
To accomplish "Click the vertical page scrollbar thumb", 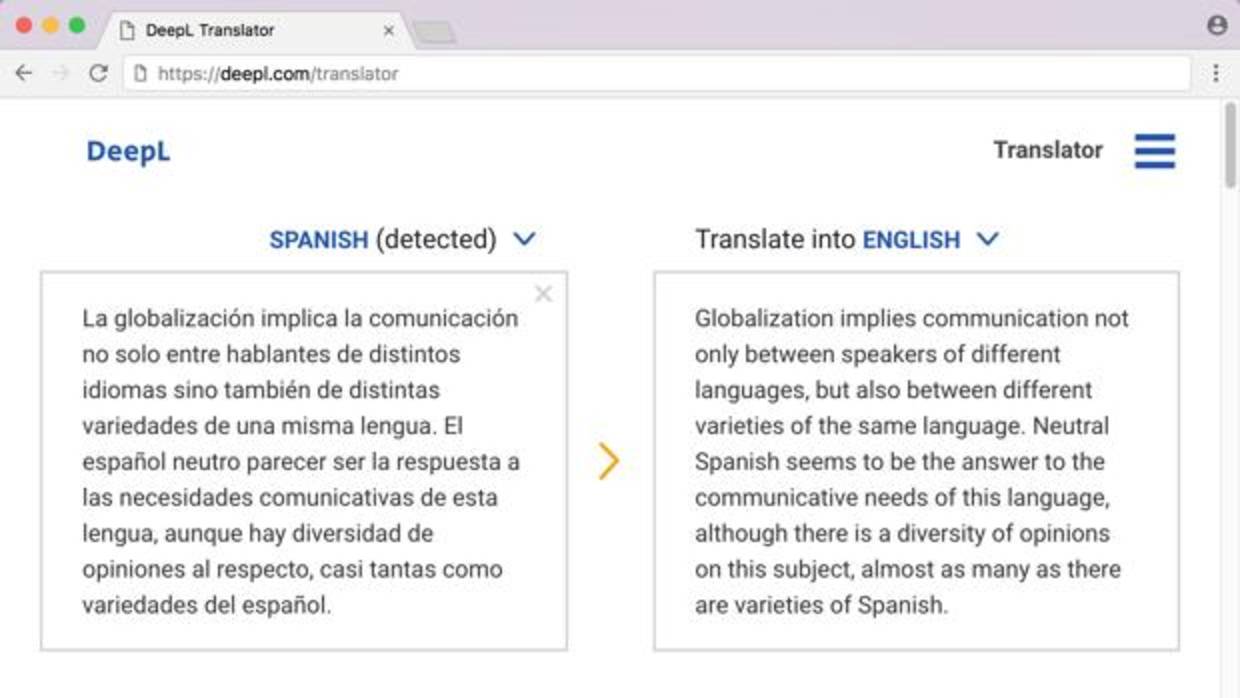I will click(1230, 144).
